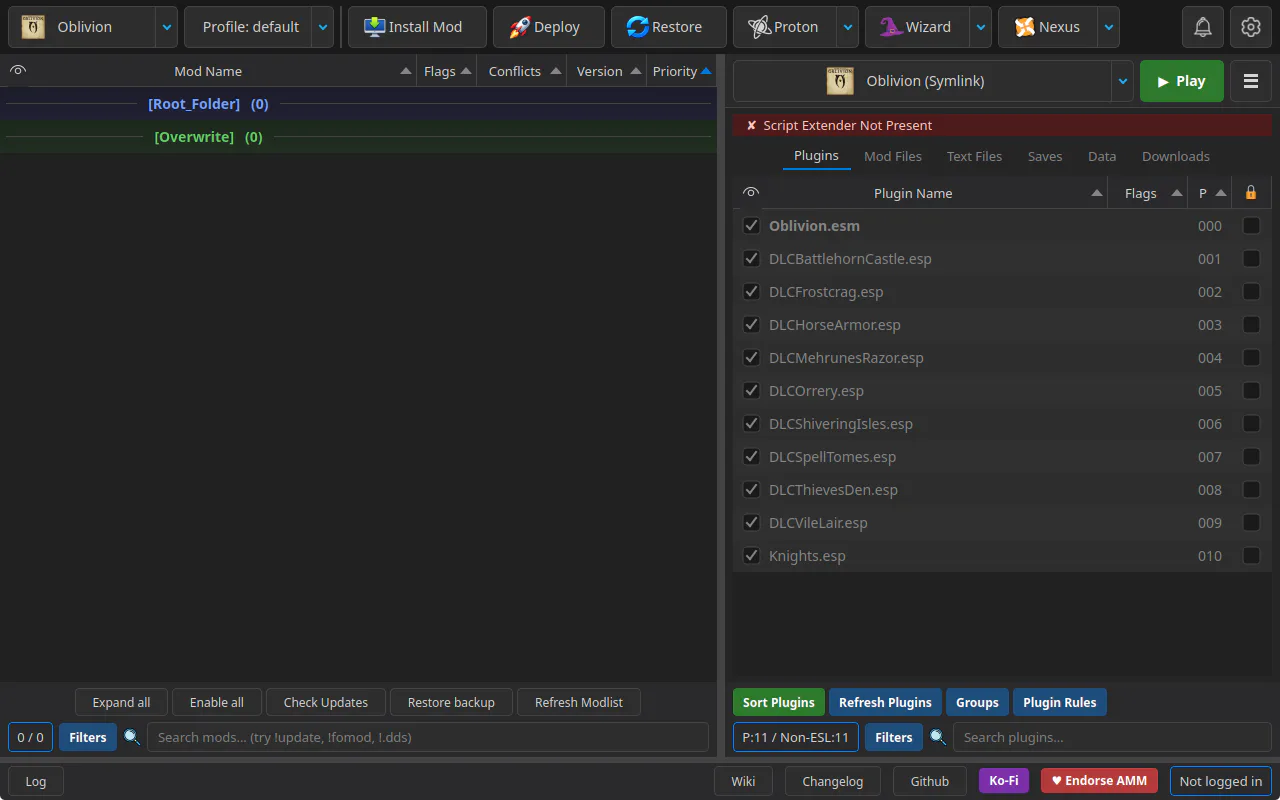Open the profile dropdown arrow

click(323, 27)
